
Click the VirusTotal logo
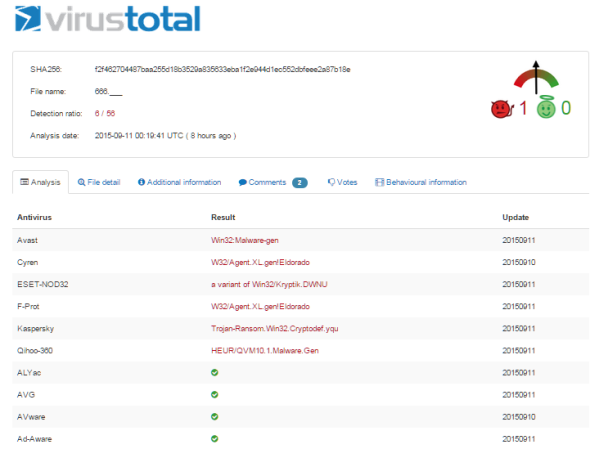click(x=107, y=18)
